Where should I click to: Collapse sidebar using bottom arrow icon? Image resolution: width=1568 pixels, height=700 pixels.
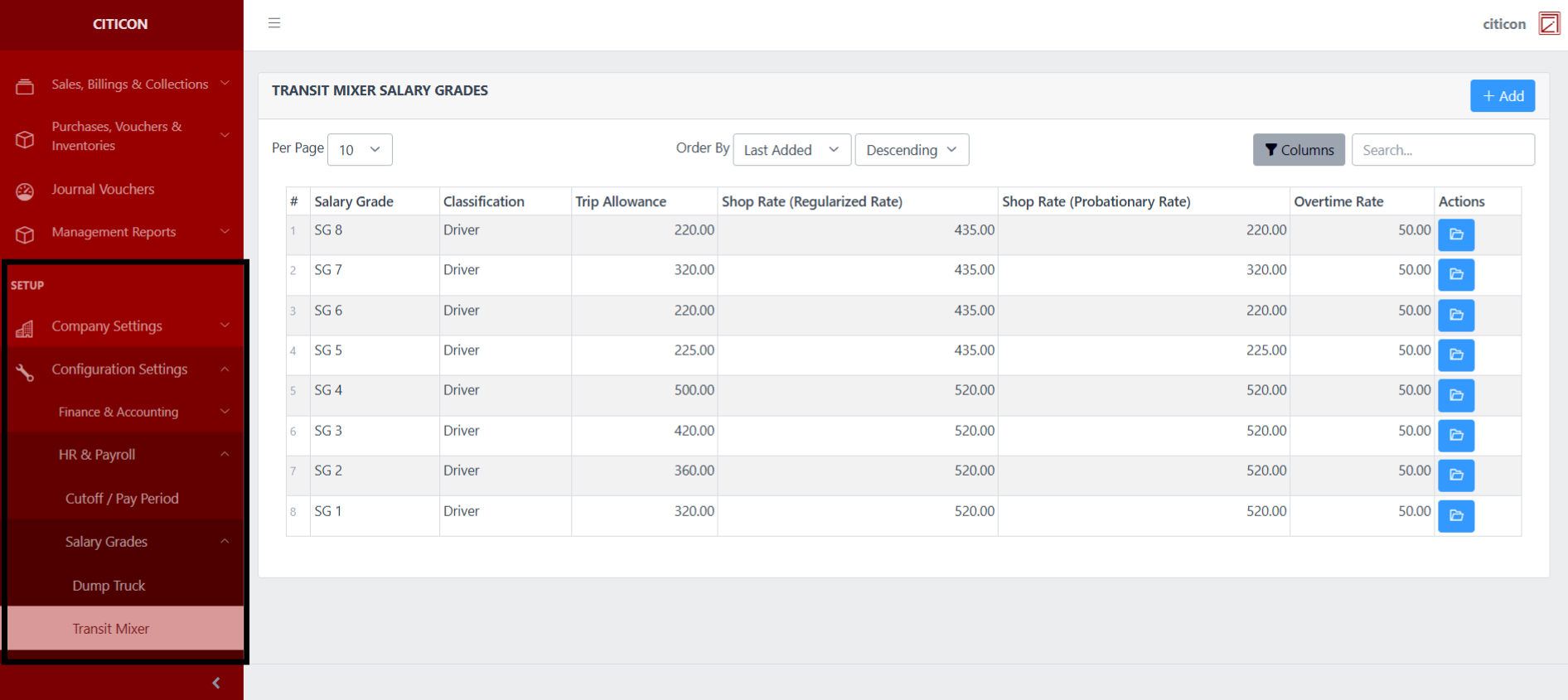pos(216,683)
